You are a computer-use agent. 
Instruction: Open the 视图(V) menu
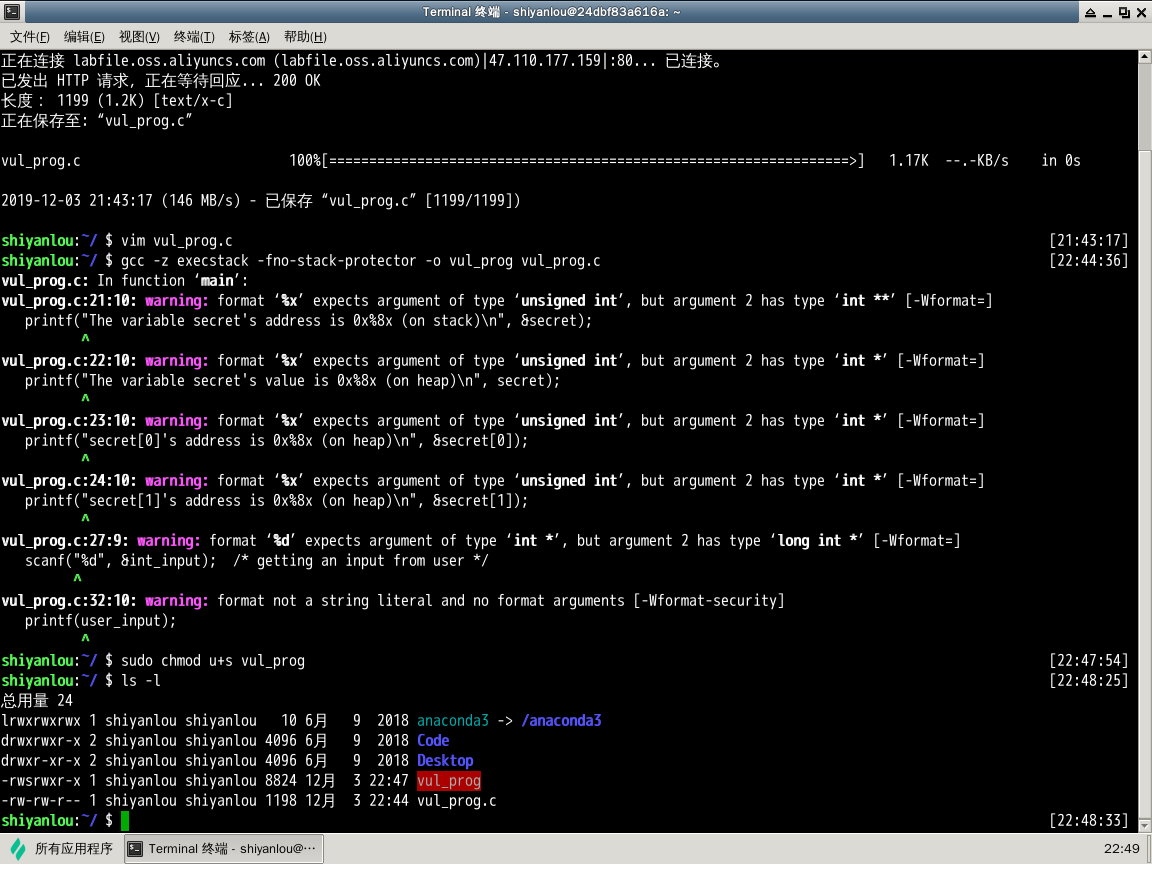point(139,37)
